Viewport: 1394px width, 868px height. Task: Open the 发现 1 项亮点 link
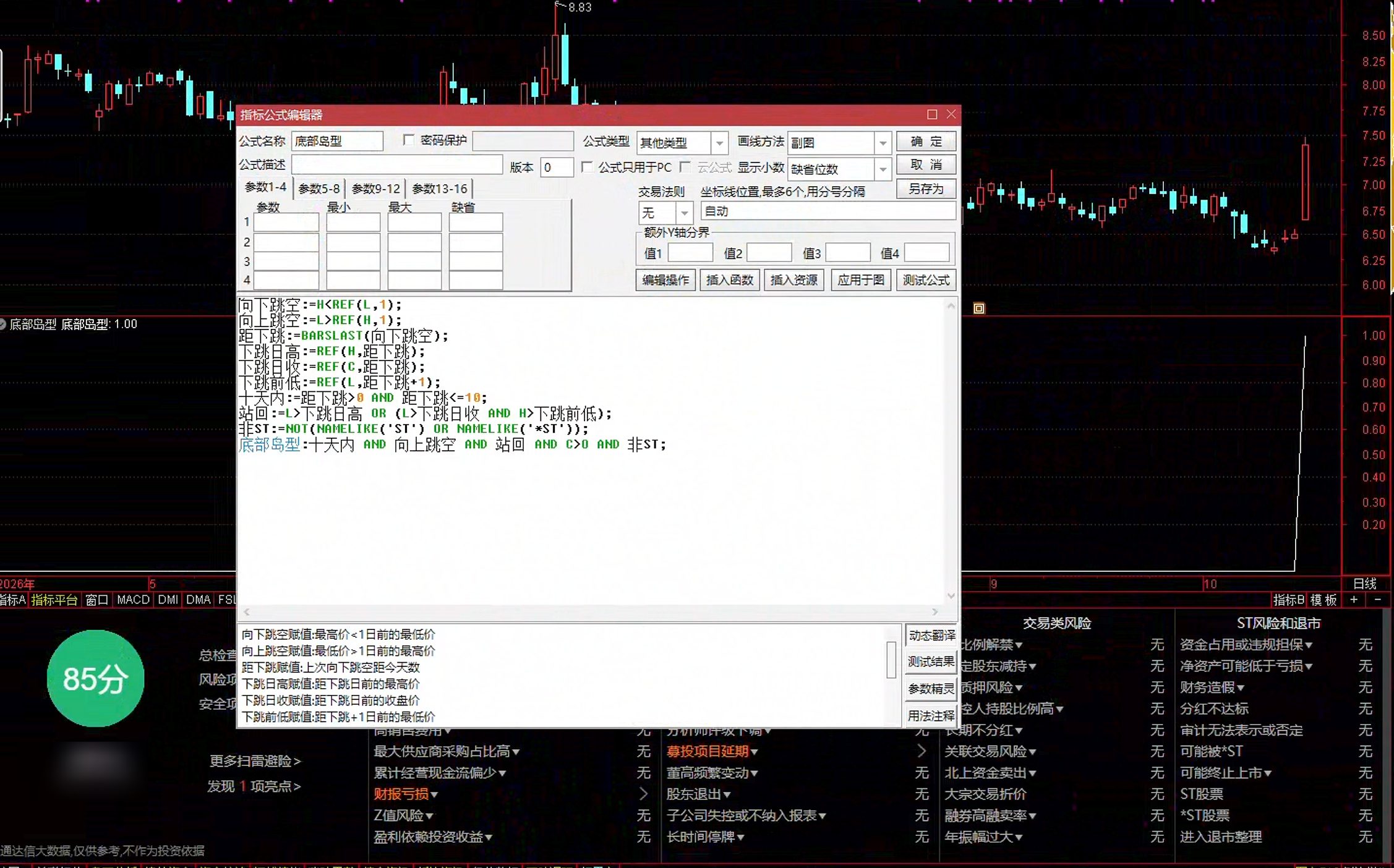tap(254, 786)
